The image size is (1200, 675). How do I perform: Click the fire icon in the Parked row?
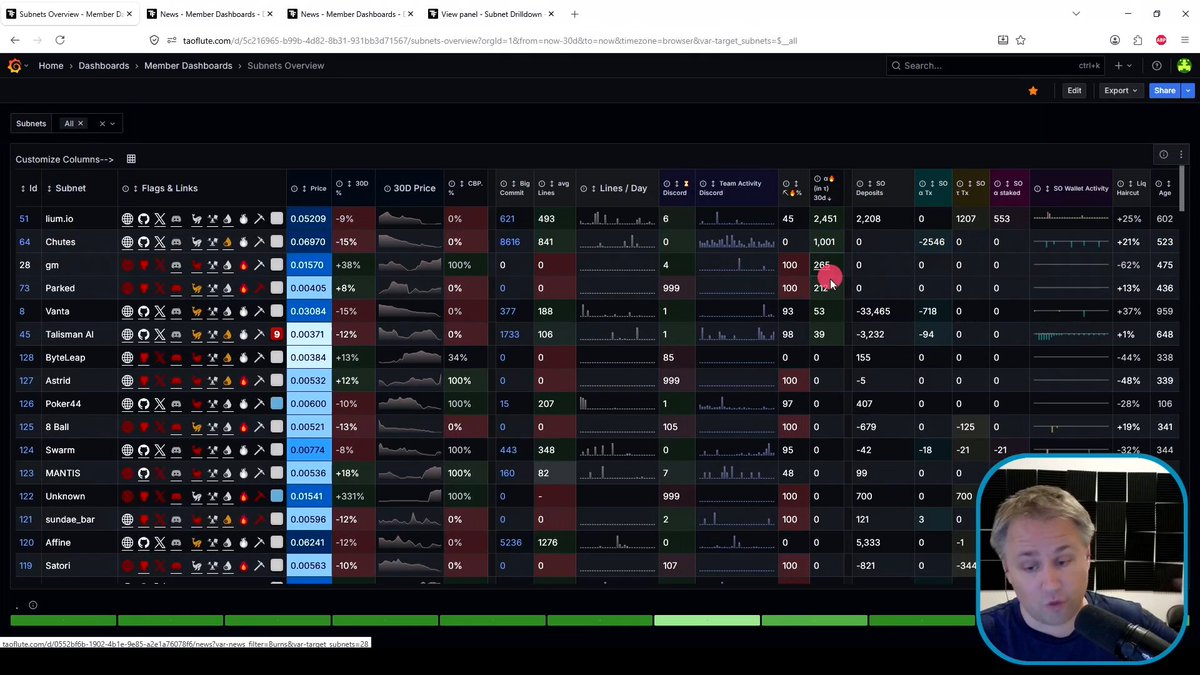pos(242,288)
